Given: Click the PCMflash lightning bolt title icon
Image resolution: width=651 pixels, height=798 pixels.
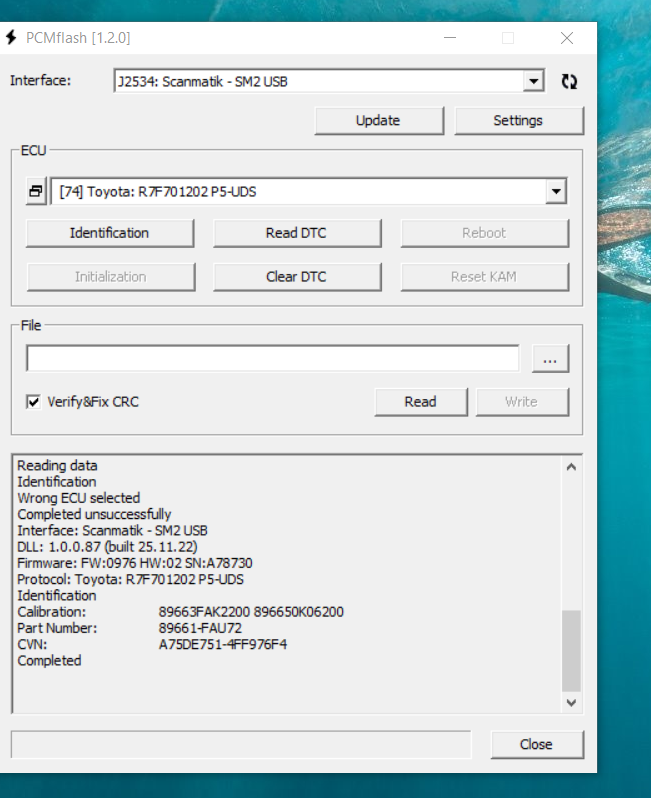Looking at the screenshot, I should tap(11, 37).
